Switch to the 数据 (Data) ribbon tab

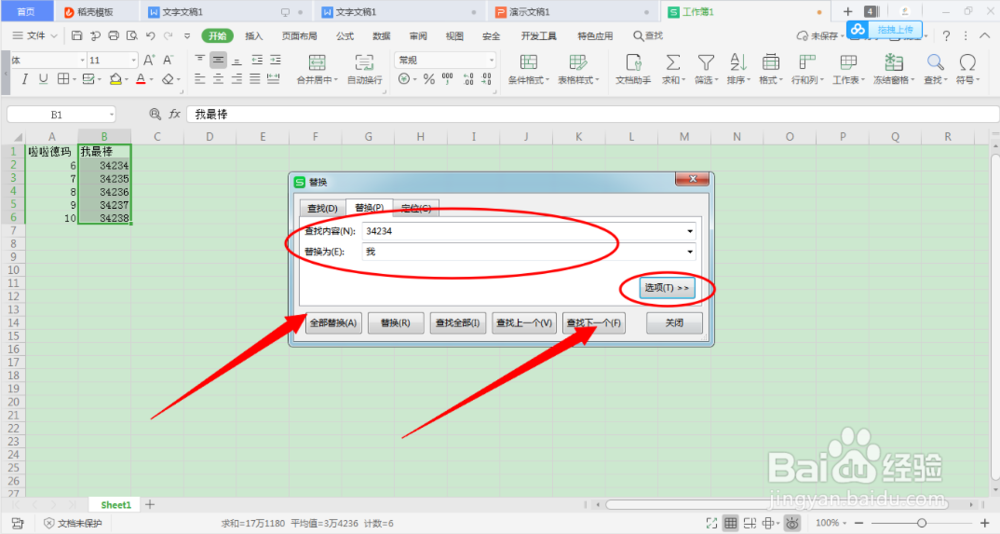point(381,36)
